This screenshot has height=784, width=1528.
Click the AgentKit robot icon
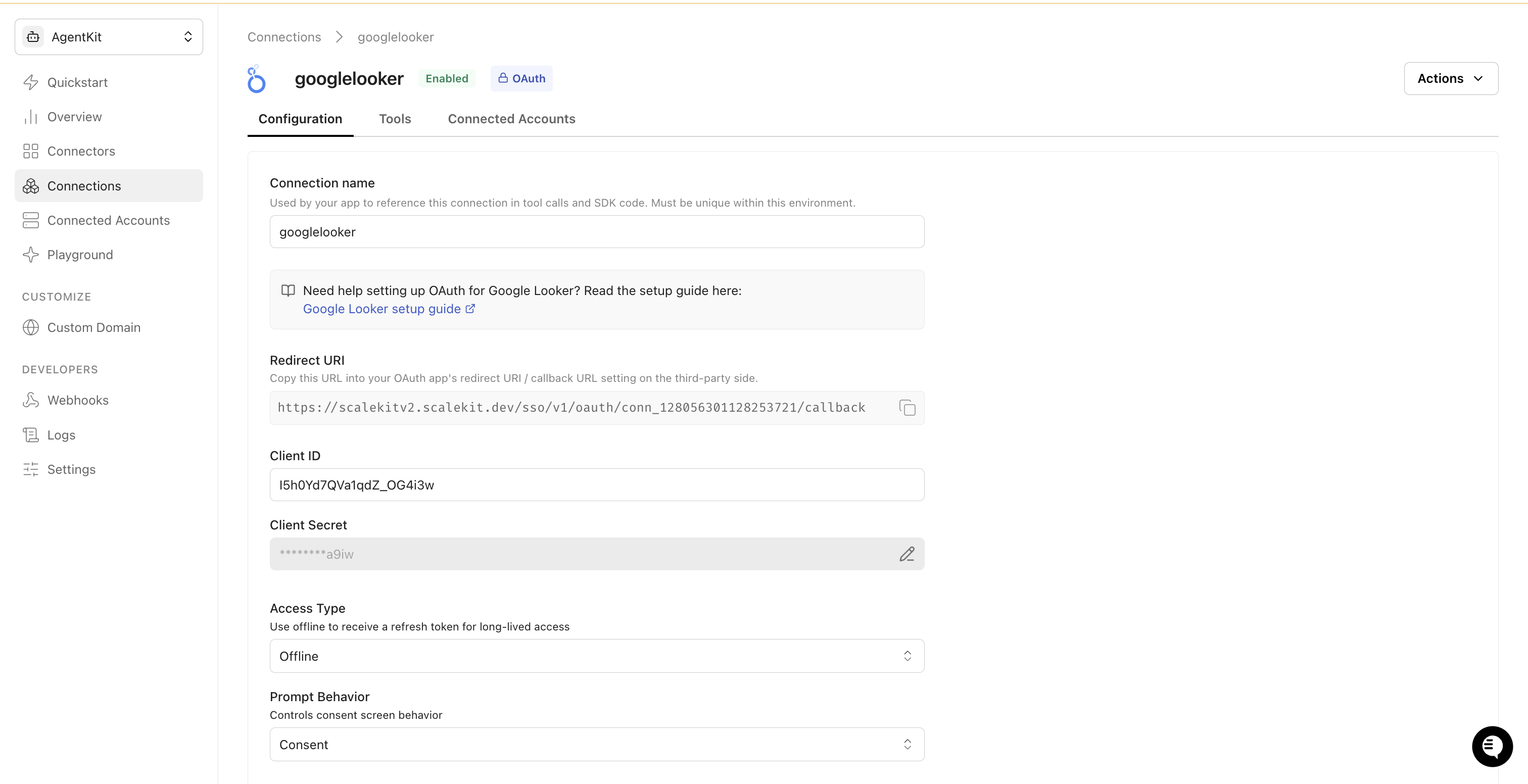33,37
